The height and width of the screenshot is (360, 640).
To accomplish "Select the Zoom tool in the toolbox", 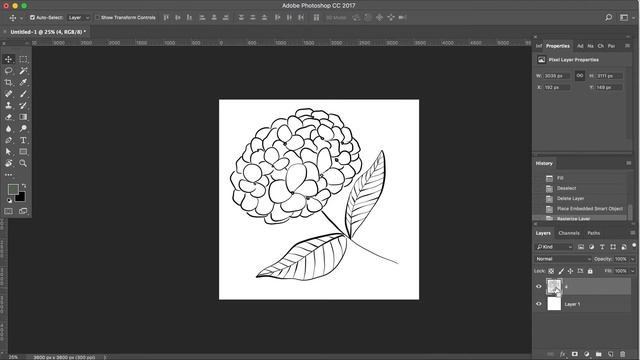I will pos(23,163).
